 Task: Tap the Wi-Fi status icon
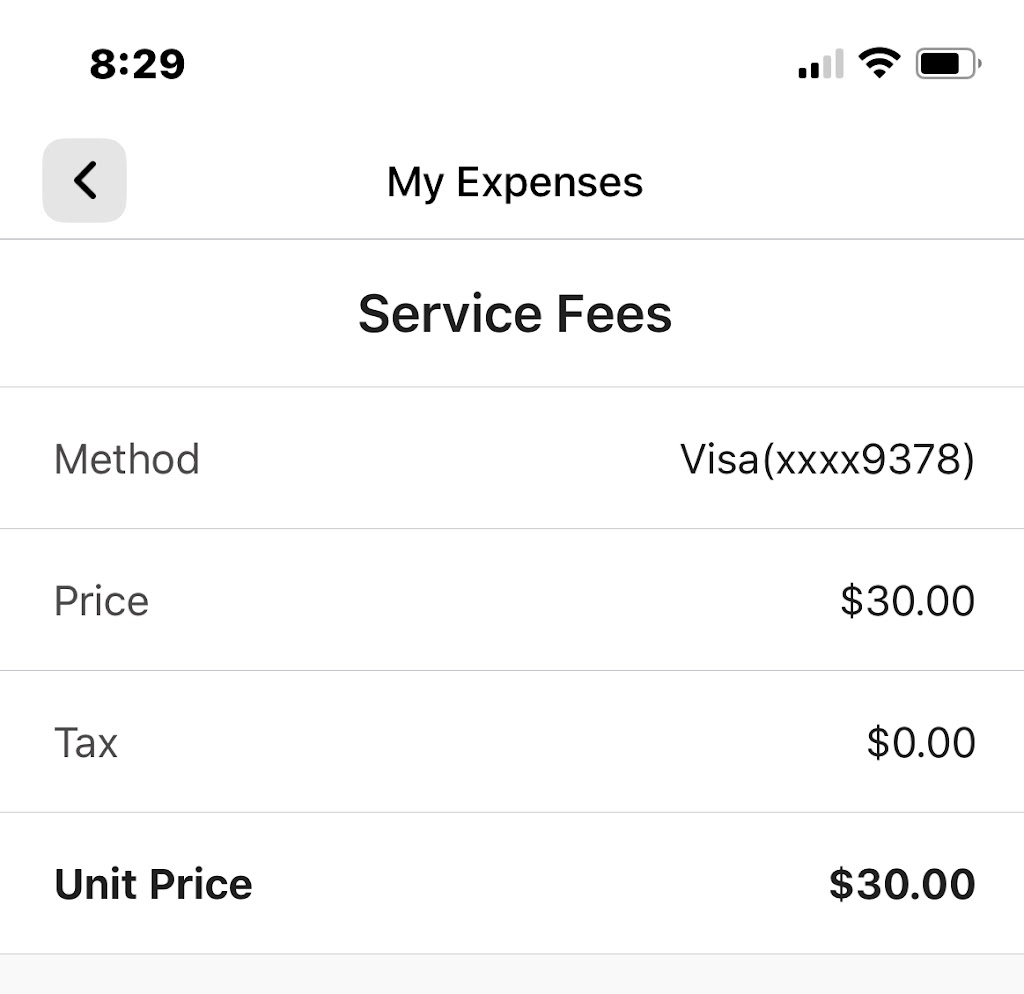point(879,64)
